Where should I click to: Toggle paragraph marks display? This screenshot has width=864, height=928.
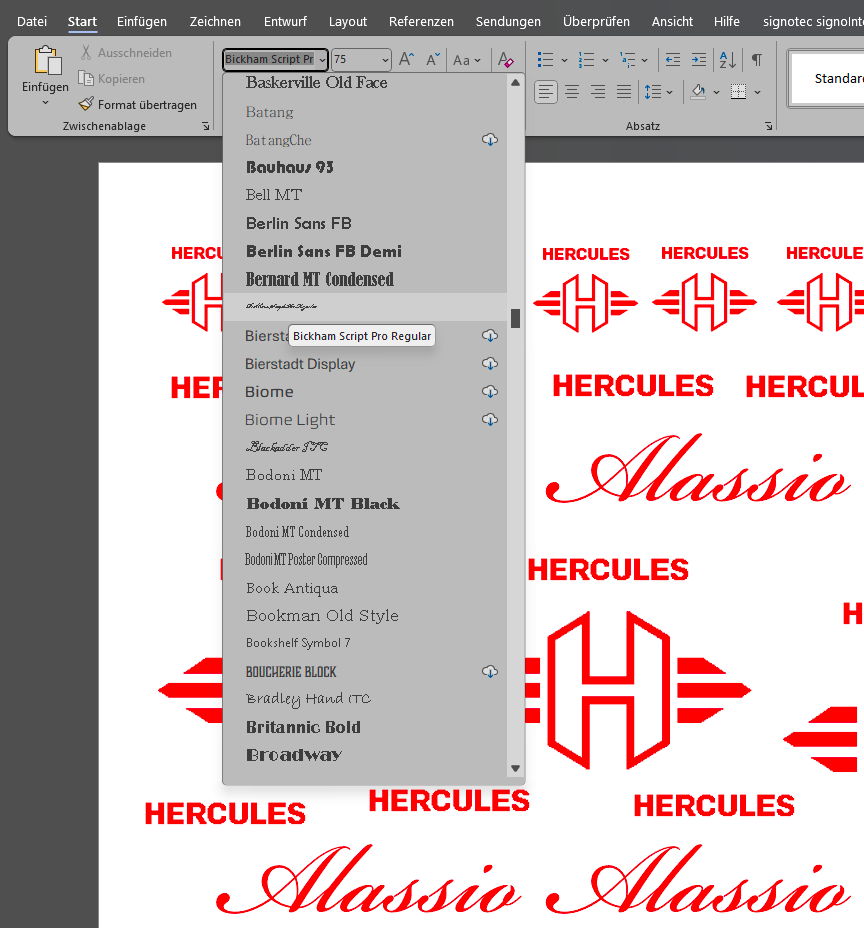pos(757,60)
